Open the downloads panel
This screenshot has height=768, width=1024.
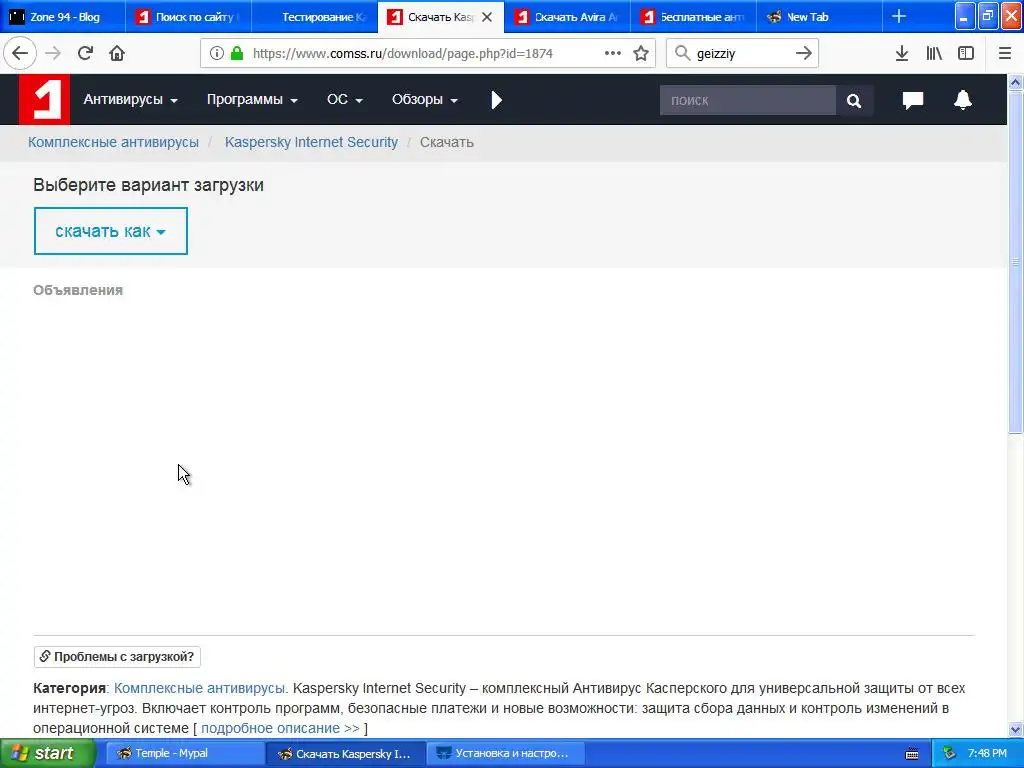point(902,54)
